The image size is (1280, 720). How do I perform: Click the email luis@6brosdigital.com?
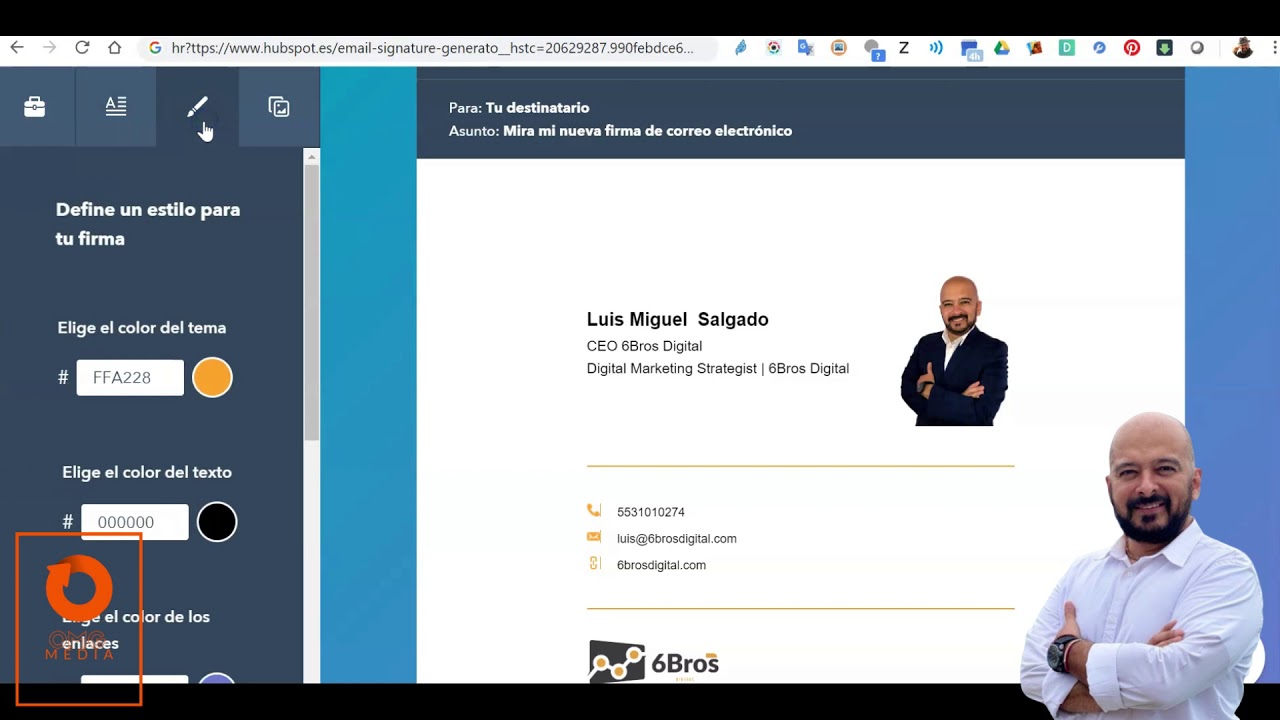677,539
